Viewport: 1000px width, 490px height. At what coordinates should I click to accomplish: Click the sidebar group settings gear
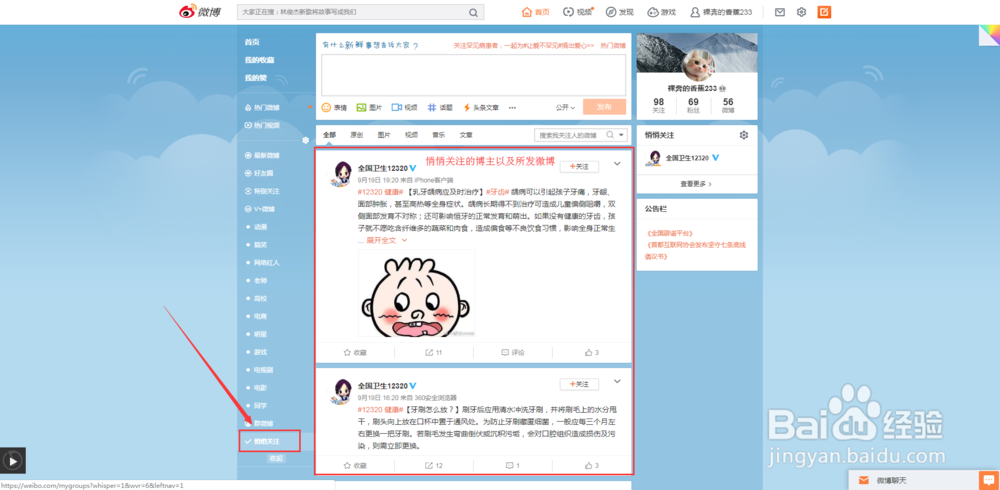pos(305,140)
